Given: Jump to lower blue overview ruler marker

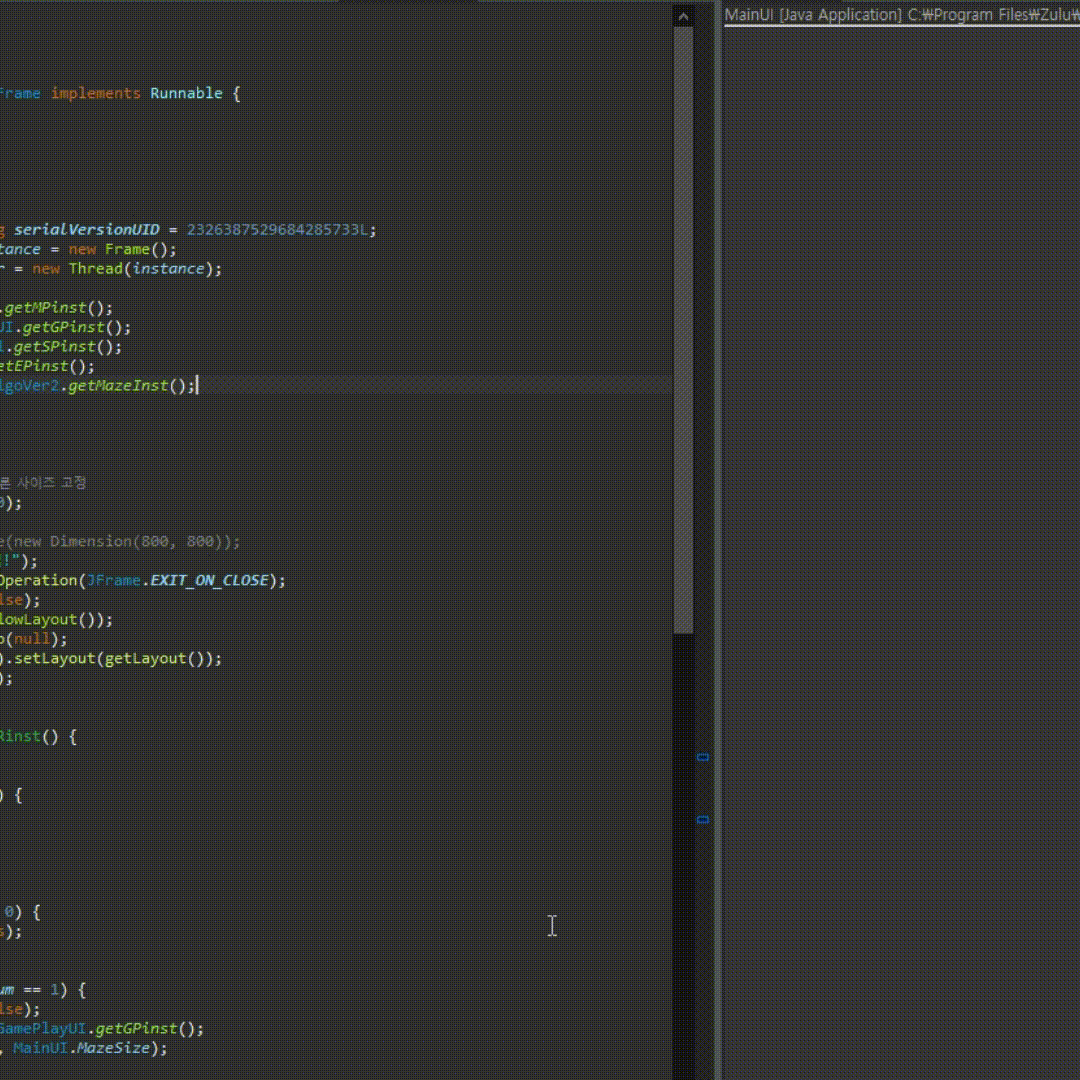Looking at the screenshot, I should click(703, 820).
